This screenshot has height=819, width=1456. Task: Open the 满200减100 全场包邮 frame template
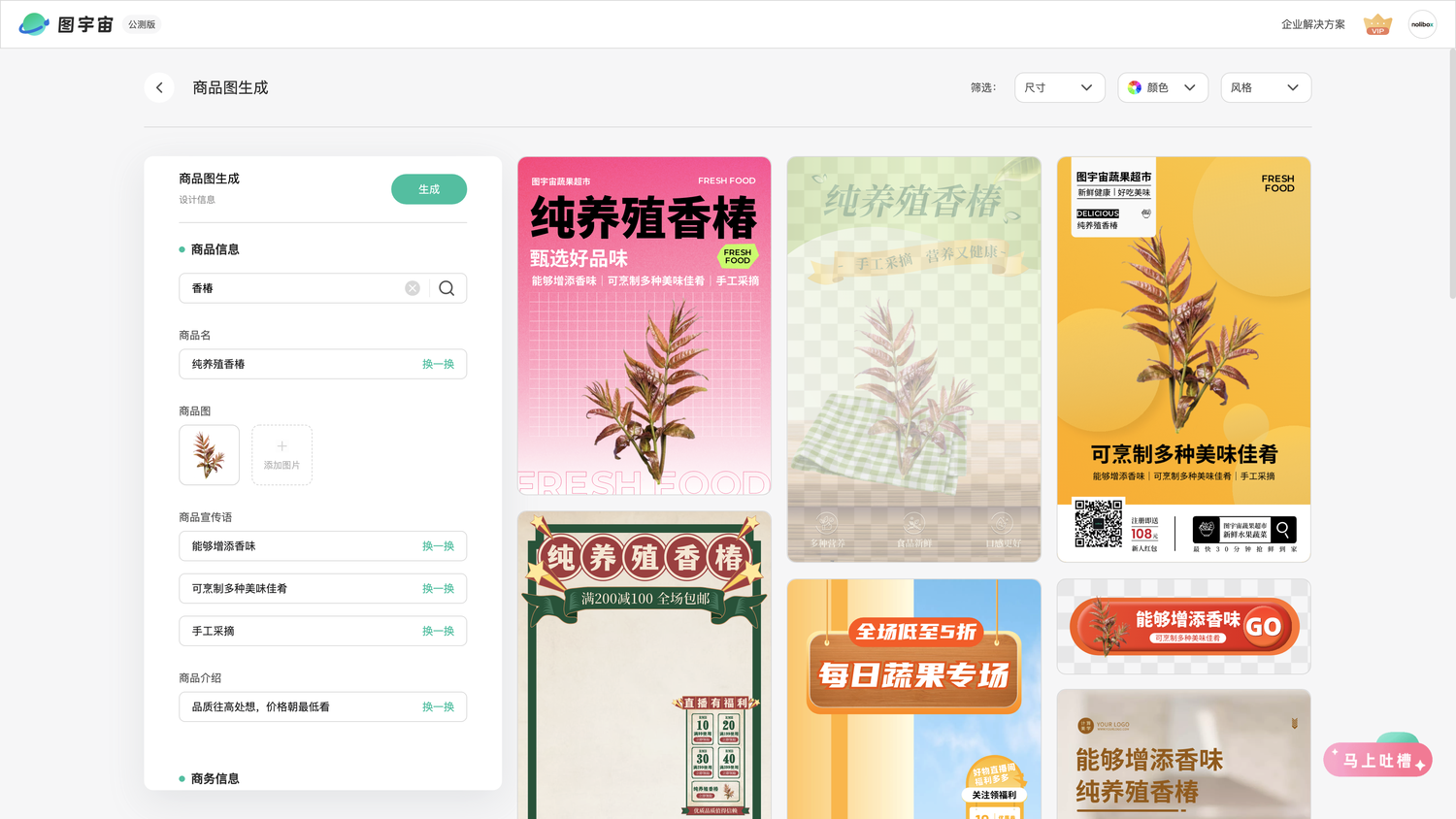click(645, 666)
